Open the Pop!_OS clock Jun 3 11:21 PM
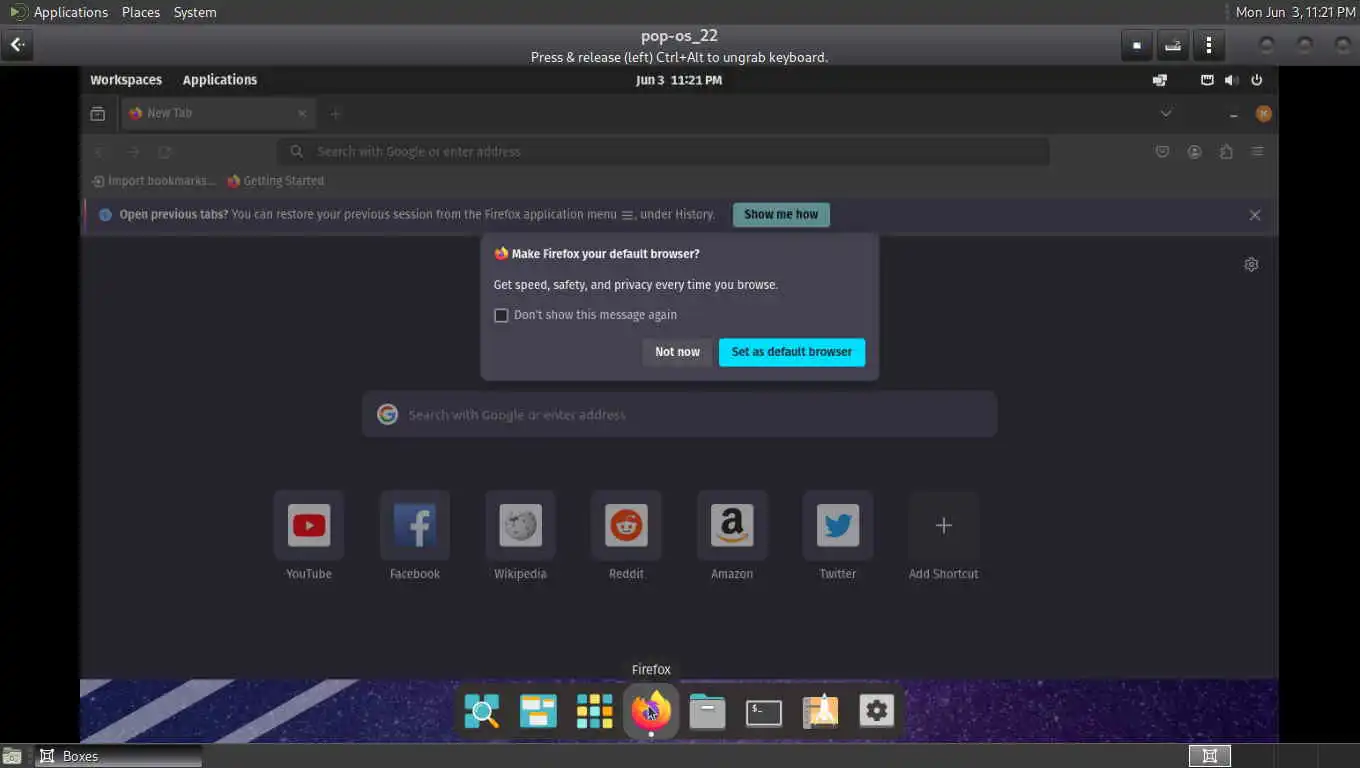1360x768 pixels. coord(679,80)
